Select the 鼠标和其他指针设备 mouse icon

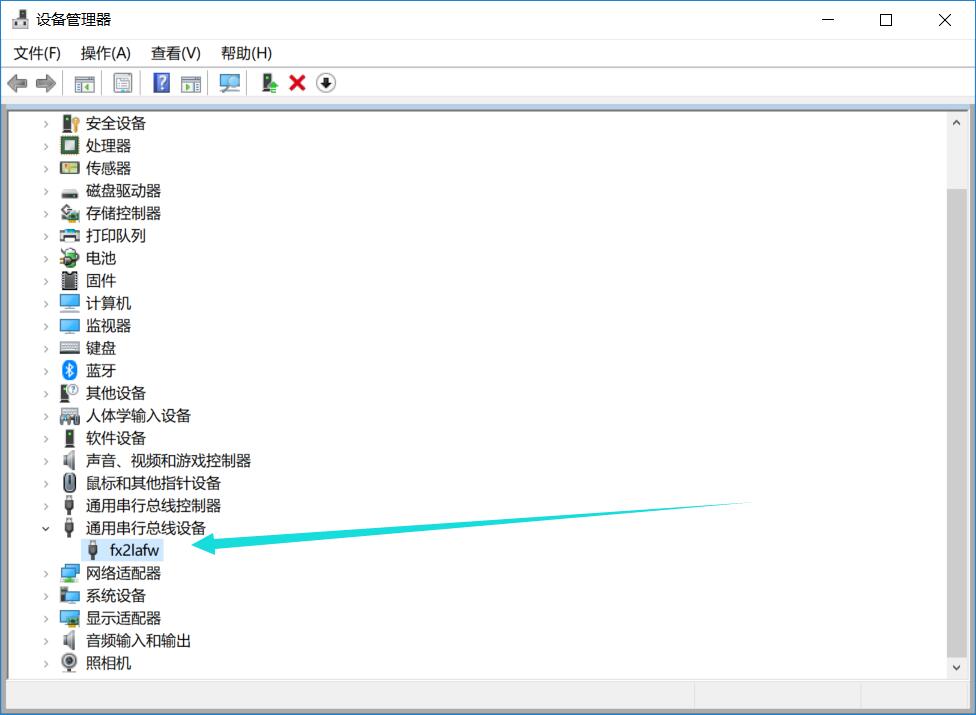point(70,483)
